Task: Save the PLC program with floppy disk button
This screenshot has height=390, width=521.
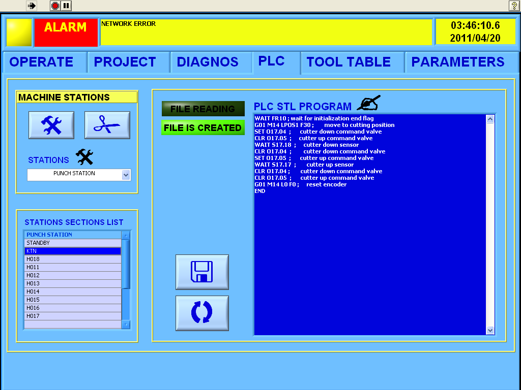Action: click(202, 272)
